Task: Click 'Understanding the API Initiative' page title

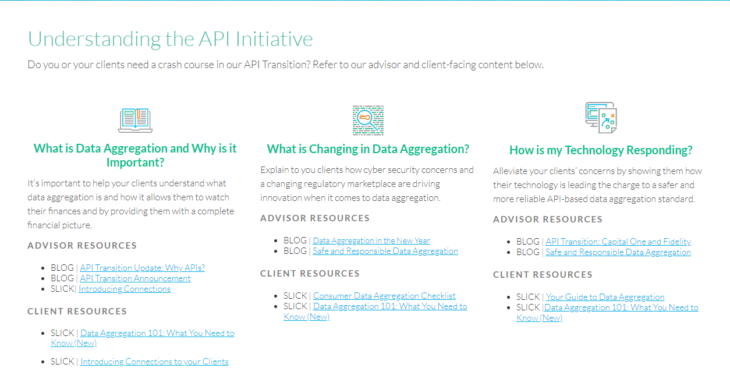Action: click(170, 39)
